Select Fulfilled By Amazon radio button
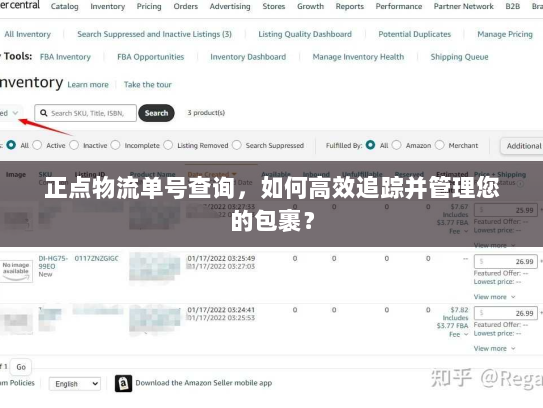Image resolution: width=543 pixels, height=408 pixels. click(397, 145)
